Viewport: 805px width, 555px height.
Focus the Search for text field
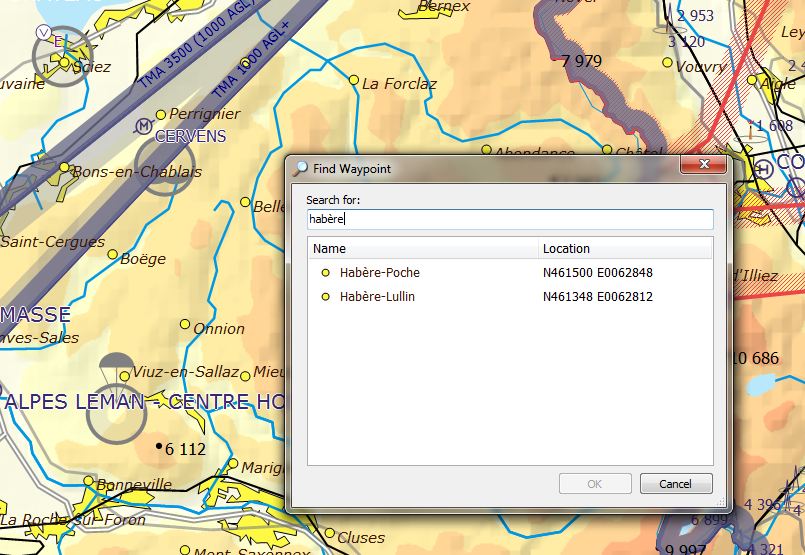pos(510,219)
